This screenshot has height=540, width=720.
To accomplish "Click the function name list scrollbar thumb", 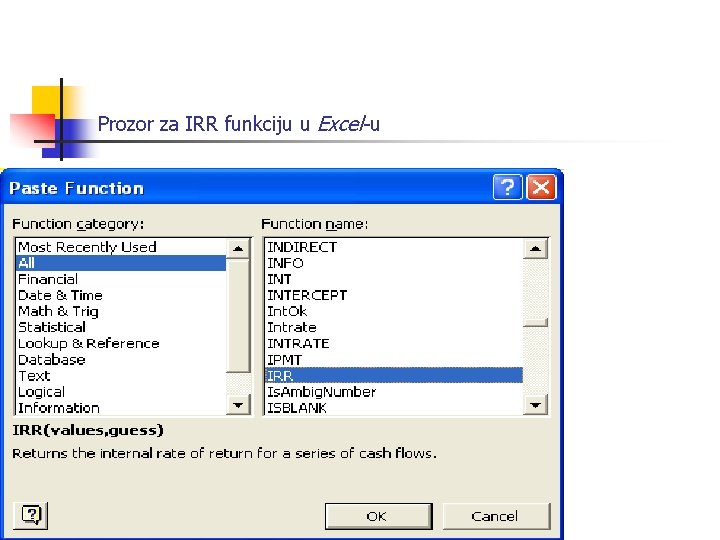I will pyautogui.click(x=535, y=322).
